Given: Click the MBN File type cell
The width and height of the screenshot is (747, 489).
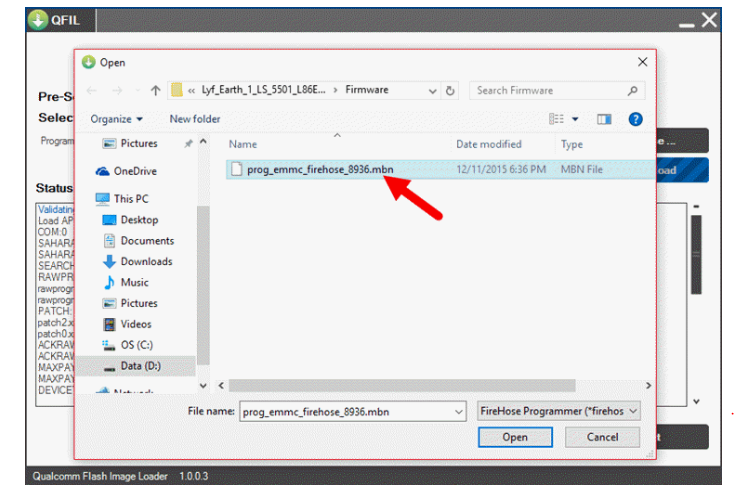Looking at the screenshot, I should click(x=581, y=169).
